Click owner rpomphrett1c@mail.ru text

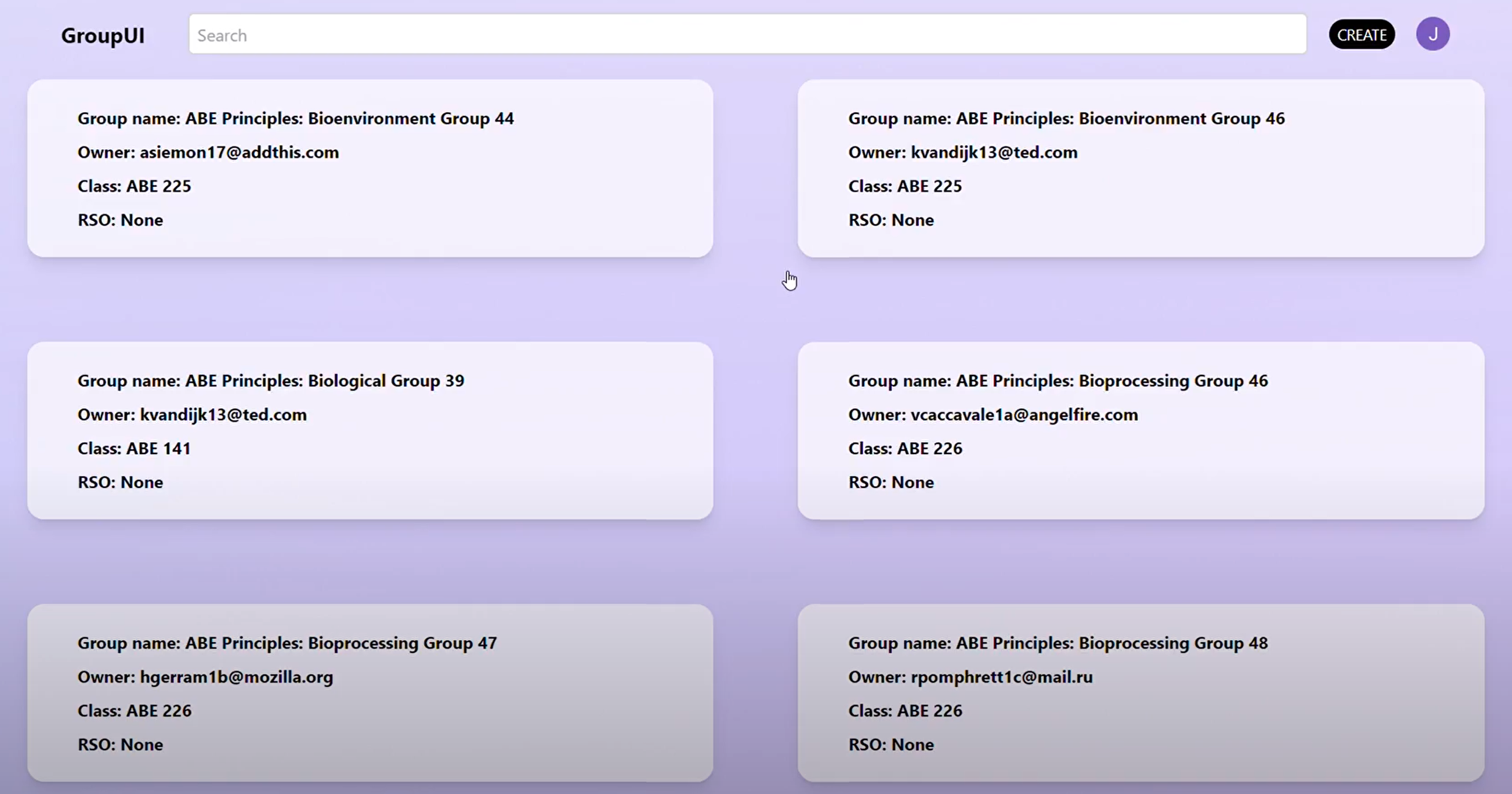pyautogui.click(x=970, y=677)
